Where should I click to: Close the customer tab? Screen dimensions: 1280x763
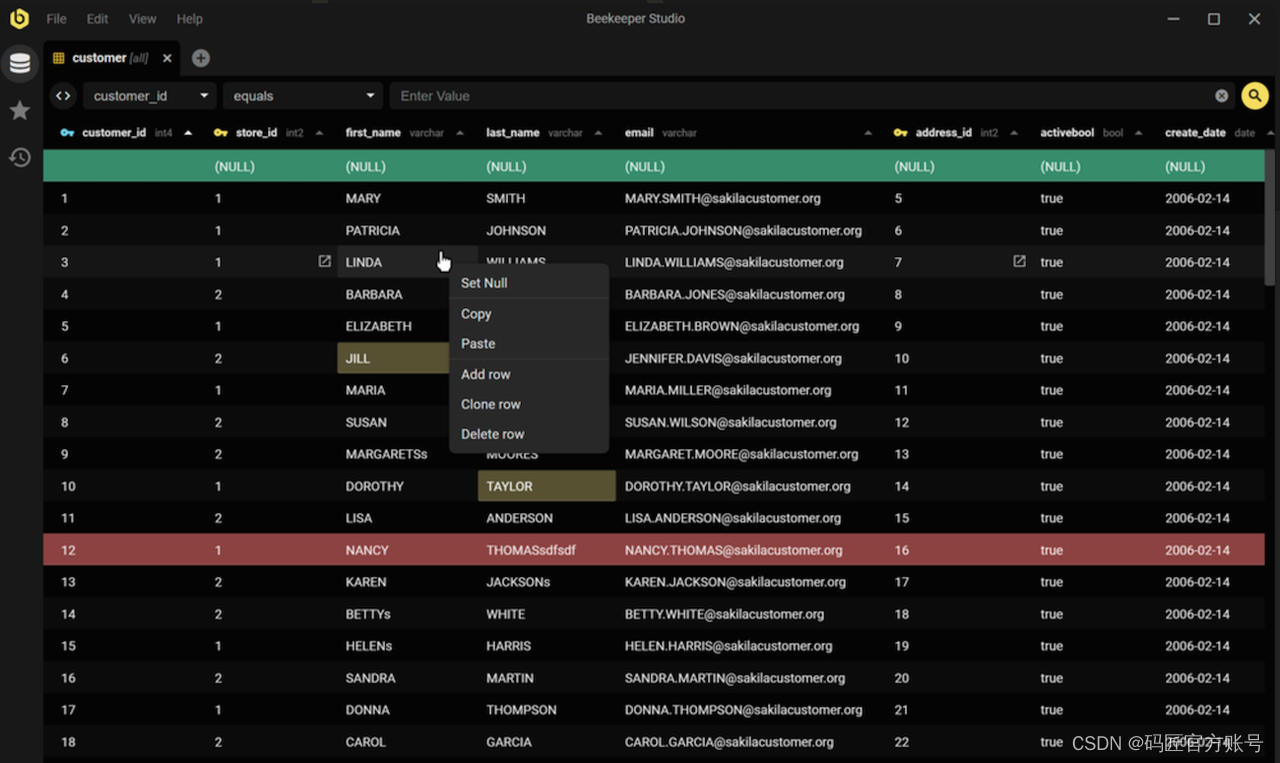pos(167,58)
